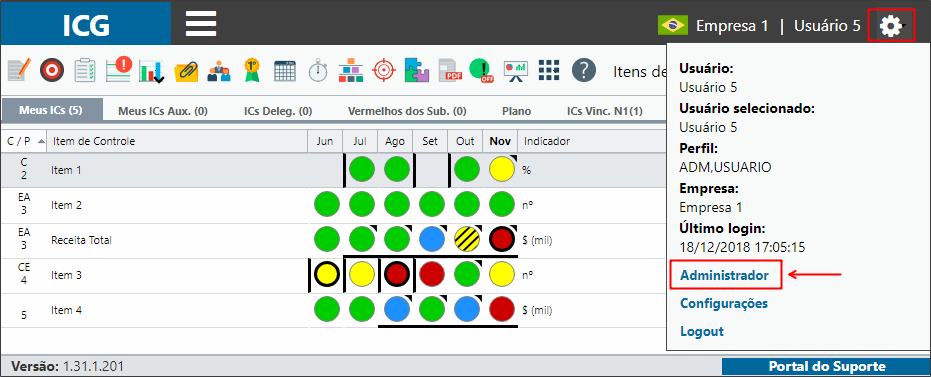Select the Item 2 row
Image resolution: width=931 pixels, height=377 pixels.
tap(332, 205)
